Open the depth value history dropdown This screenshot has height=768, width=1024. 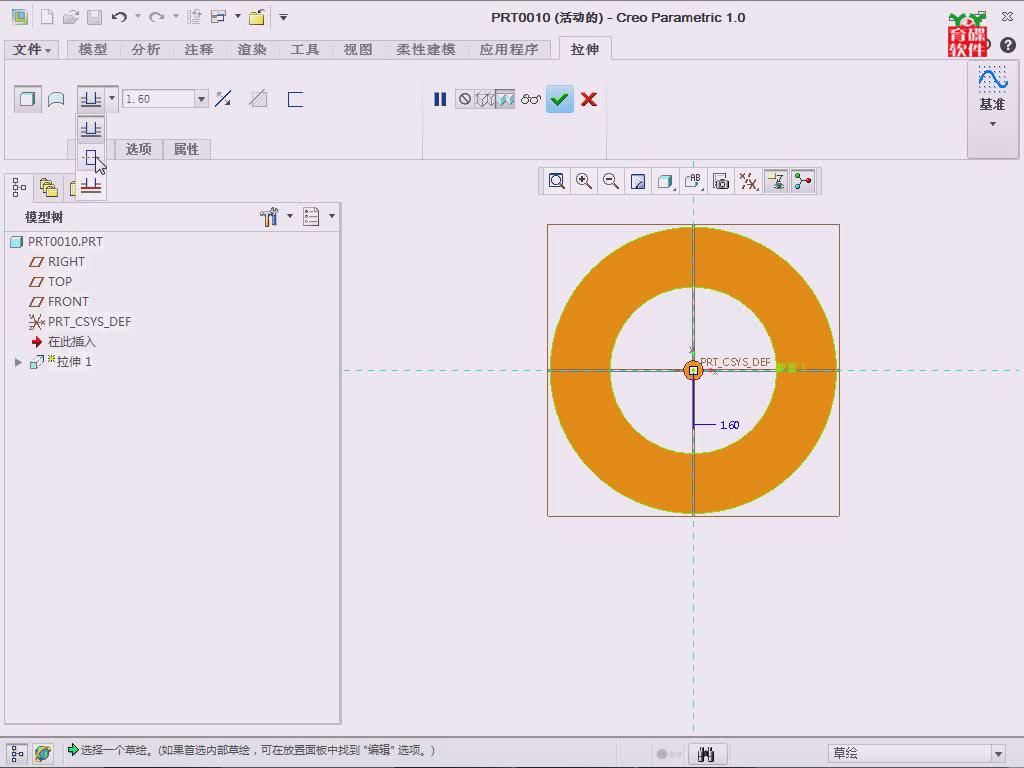(201, 99)
